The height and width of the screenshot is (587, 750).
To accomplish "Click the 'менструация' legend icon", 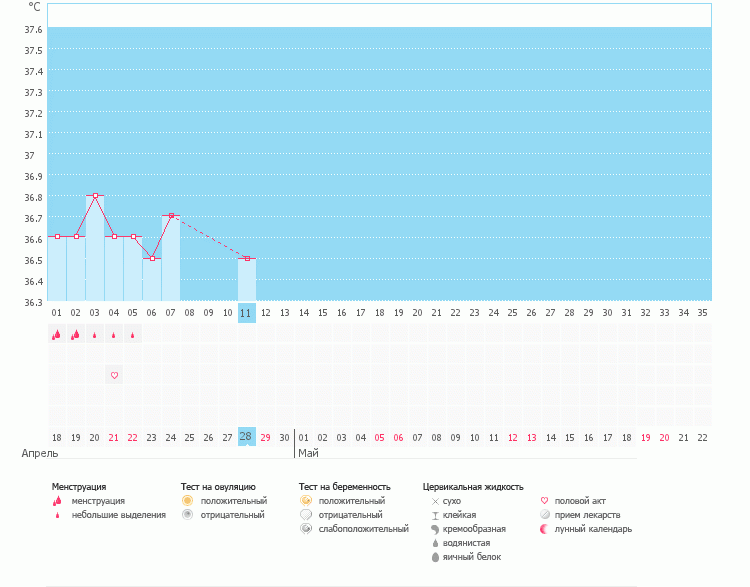I will click(x=57, y=501).
